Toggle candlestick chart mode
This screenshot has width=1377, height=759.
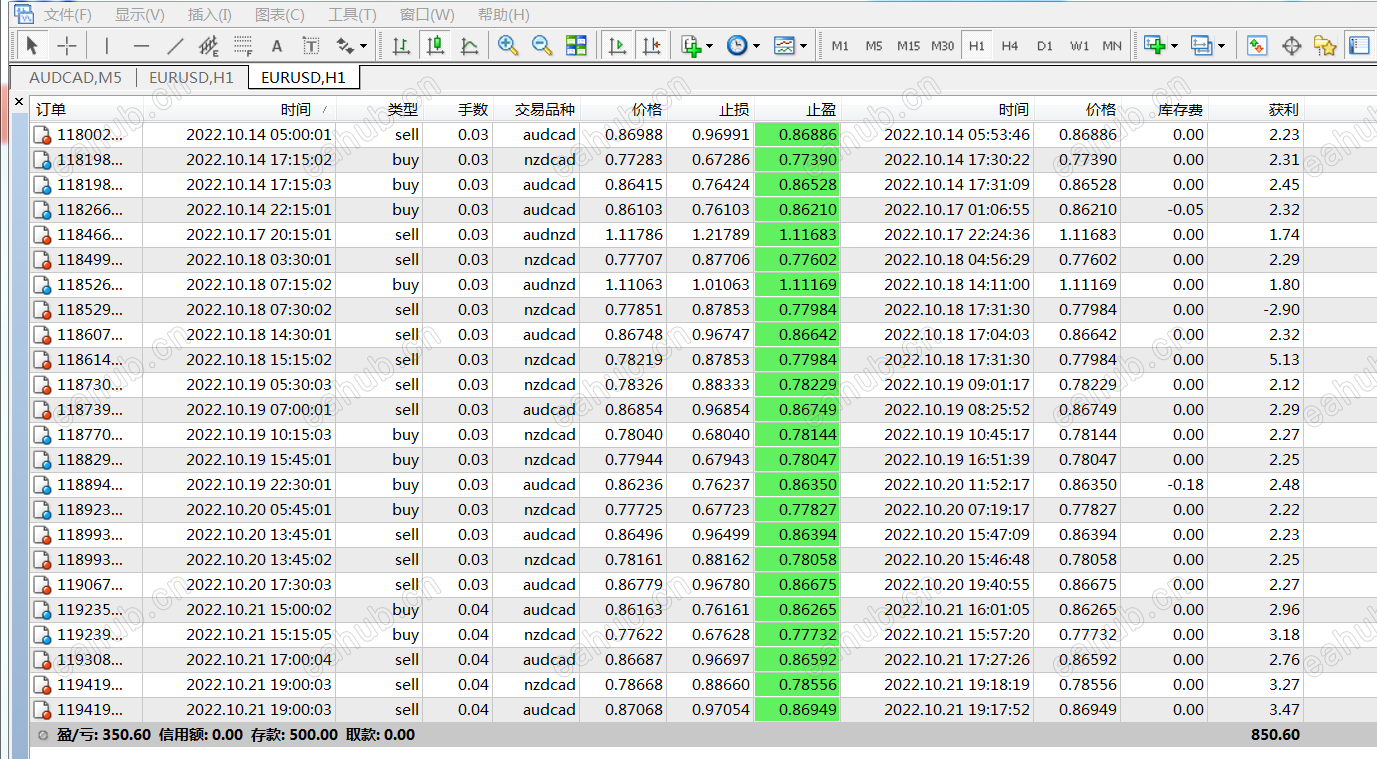pyautogui.click(x=435, y=46)
